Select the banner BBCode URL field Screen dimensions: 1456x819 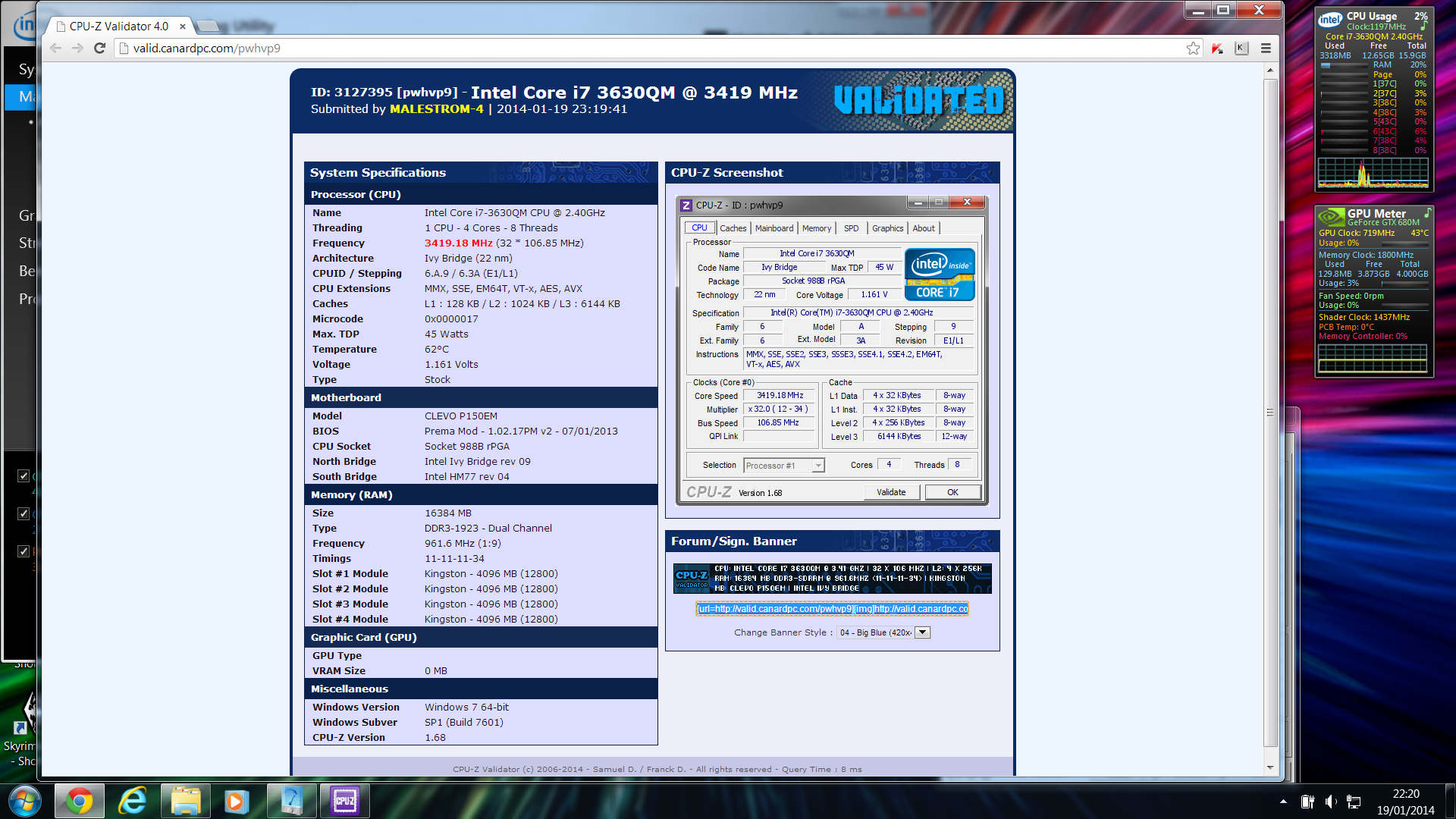coord(832,608)
